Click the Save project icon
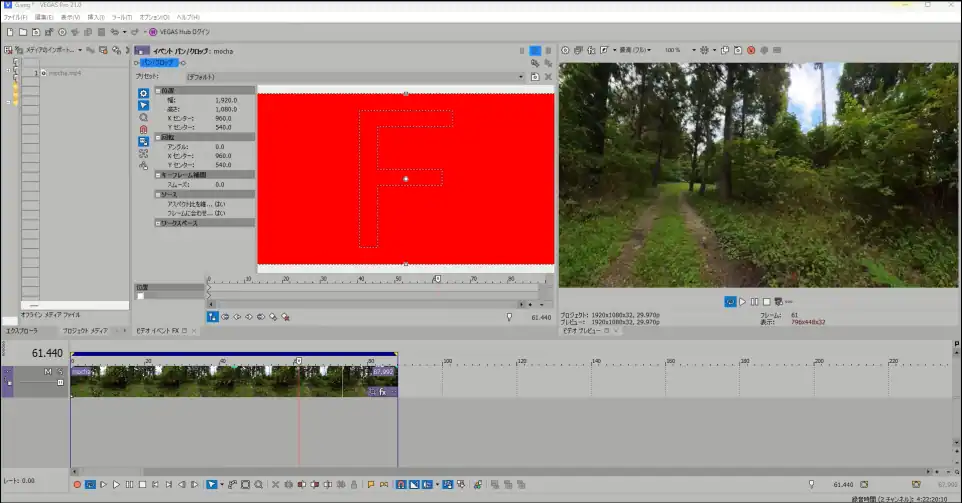962x503 pixels. coord(36,32)
